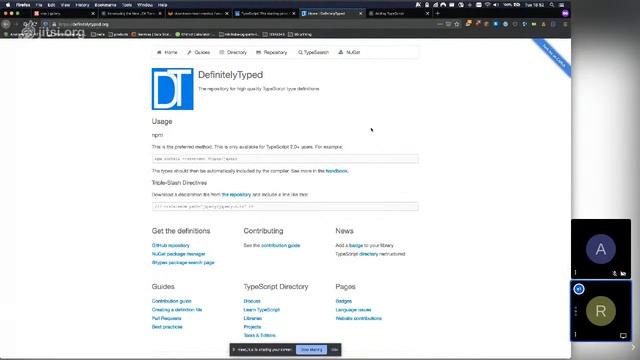
Task: Click camera-off icon on participant A tile
Action: [x=623, y=273]
